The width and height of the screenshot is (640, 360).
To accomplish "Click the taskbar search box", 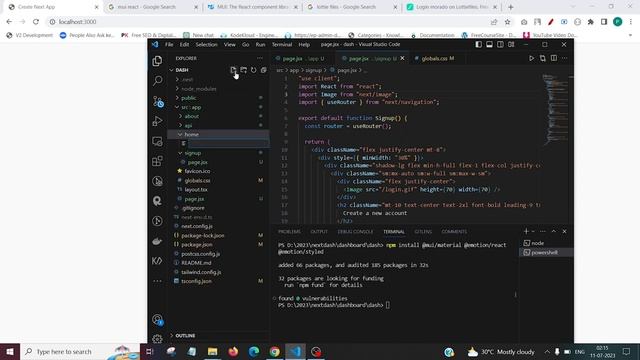I will point(80,351).
